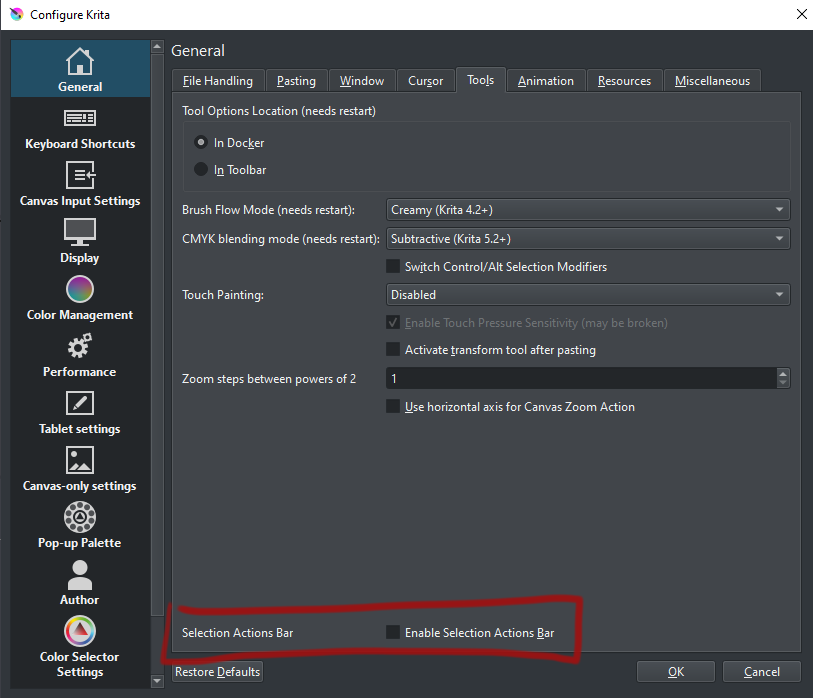Open Author person icon
813x698 pixels.
click(x=80, y=575)
